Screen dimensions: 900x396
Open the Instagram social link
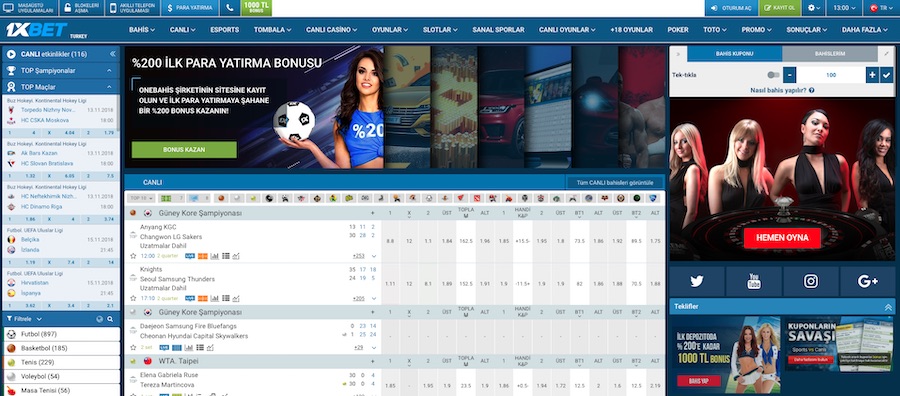[810, 281]
